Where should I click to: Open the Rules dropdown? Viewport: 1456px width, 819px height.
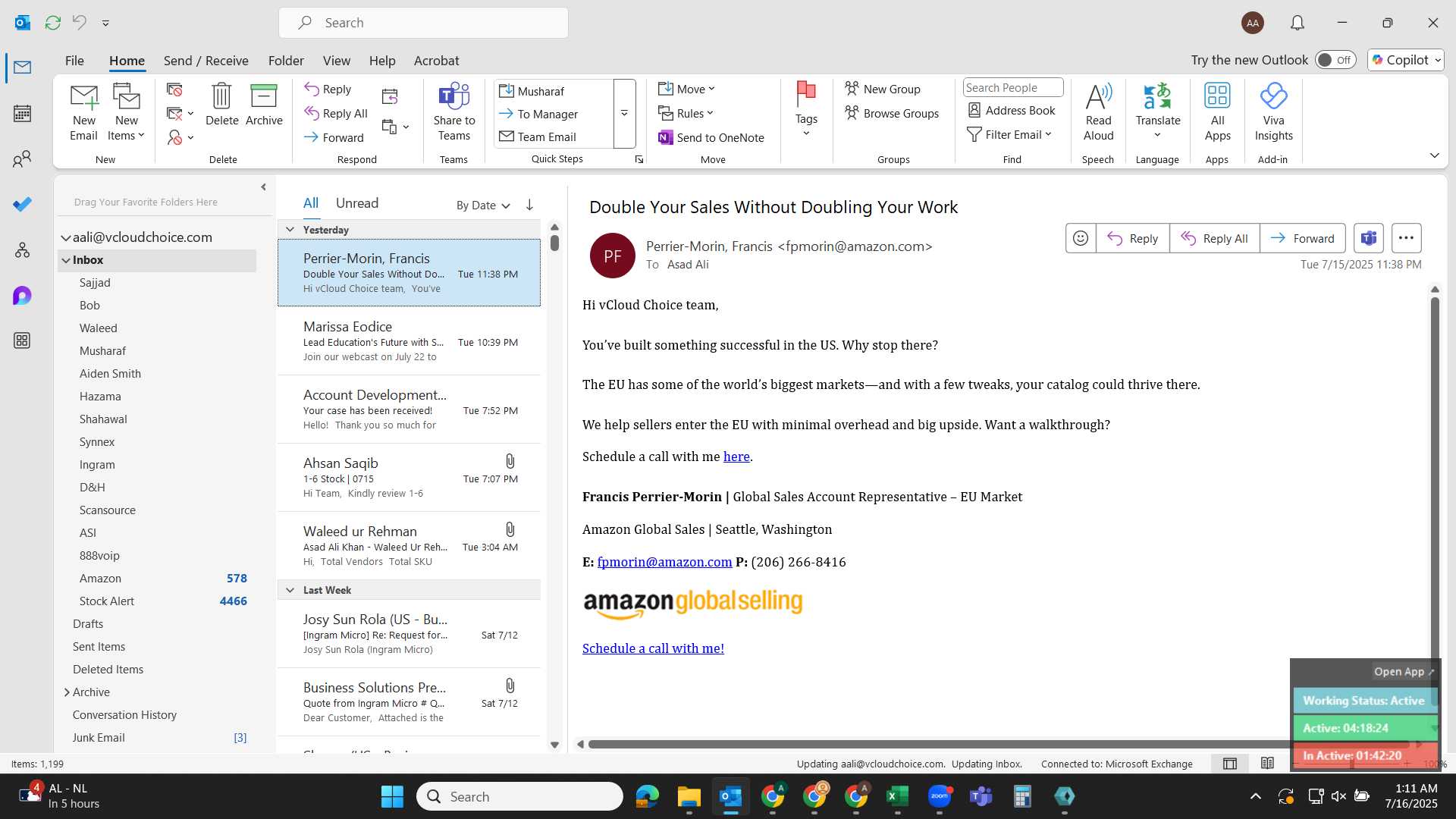click(x=686, y=114)
